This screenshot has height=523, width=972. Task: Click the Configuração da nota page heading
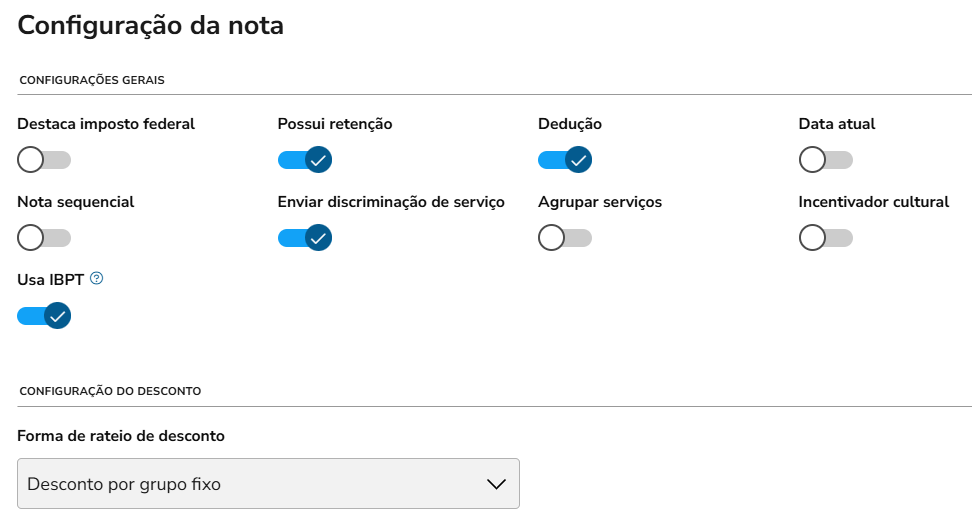(151, 26)
